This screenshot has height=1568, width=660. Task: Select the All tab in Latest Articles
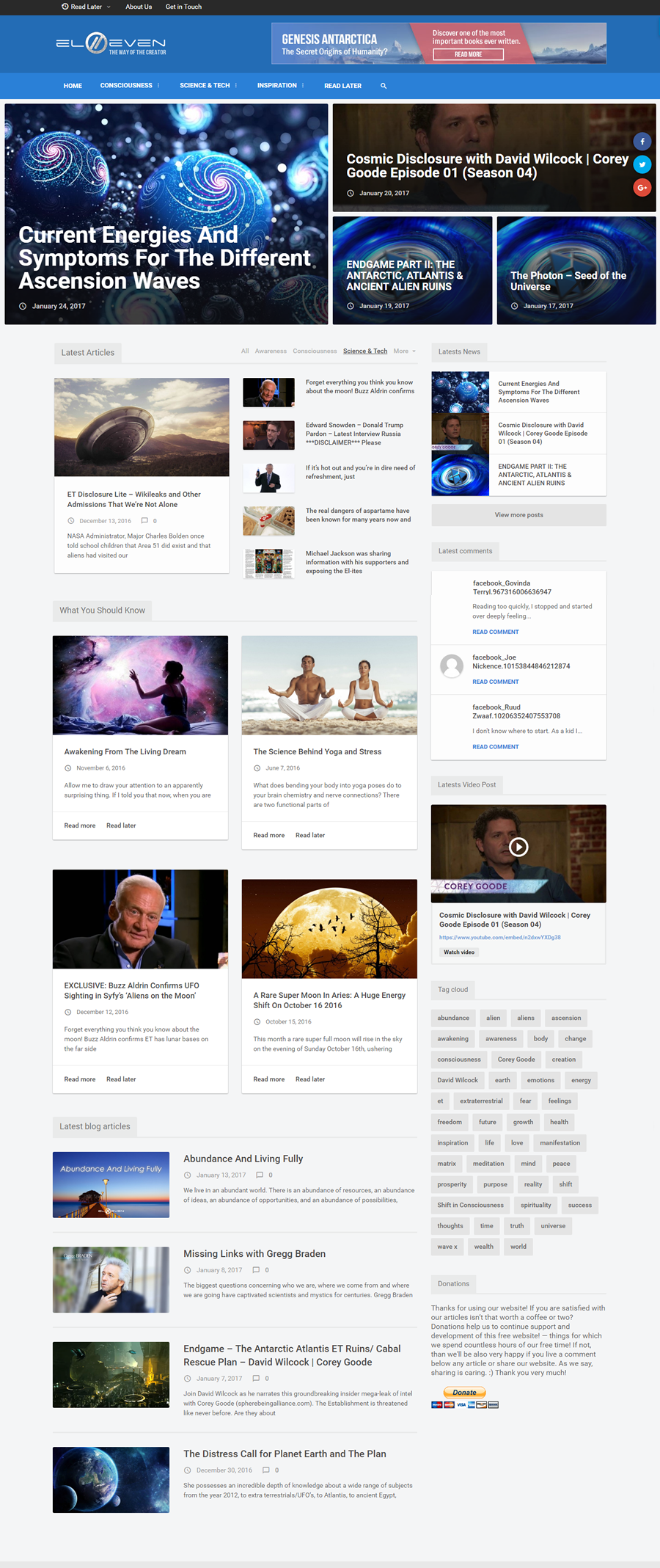point(245,351)
